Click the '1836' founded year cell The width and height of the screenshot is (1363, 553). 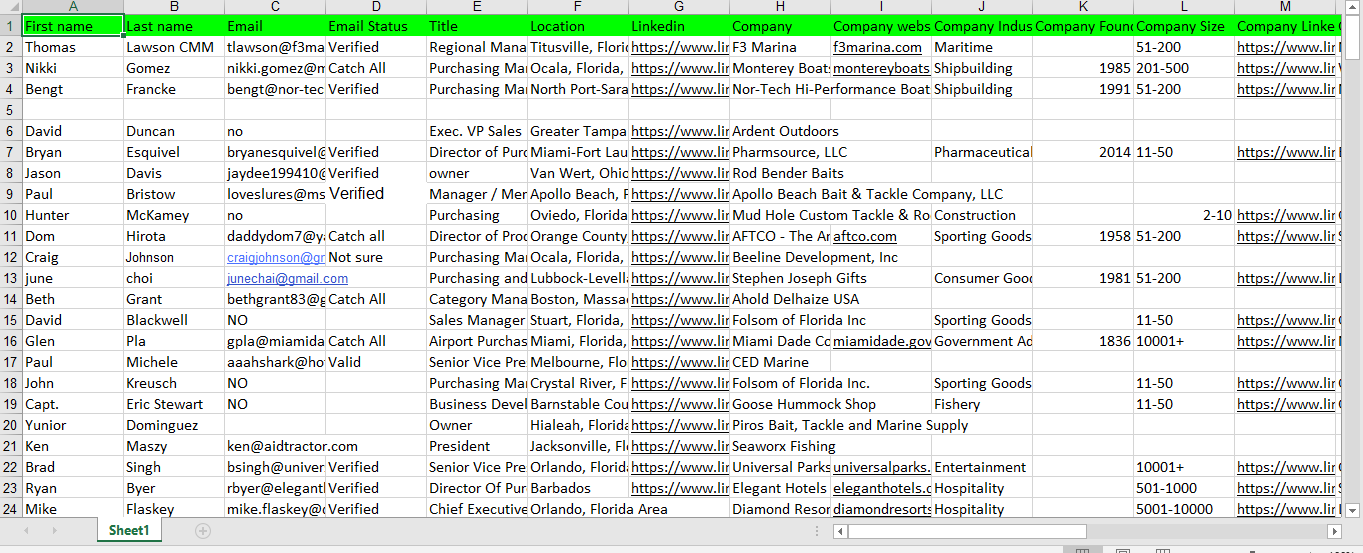[1083, 341]
